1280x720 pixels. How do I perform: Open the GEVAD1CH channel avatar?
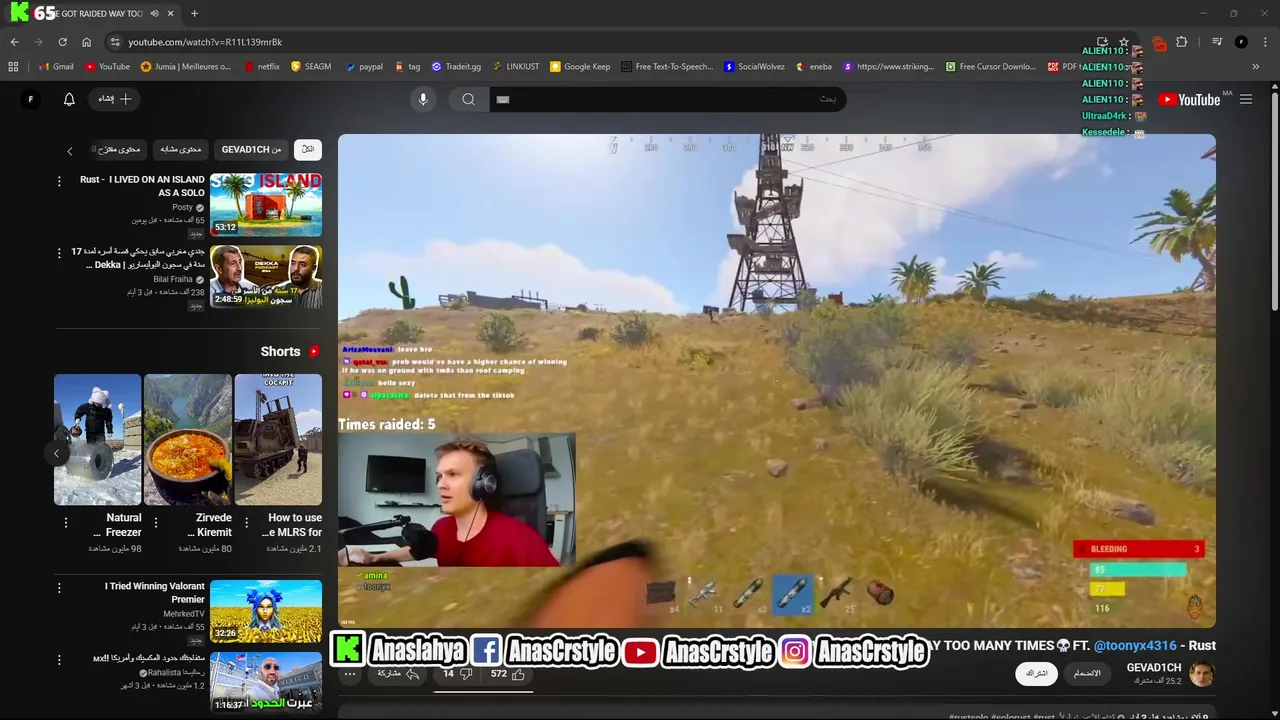click(1202, 673)
